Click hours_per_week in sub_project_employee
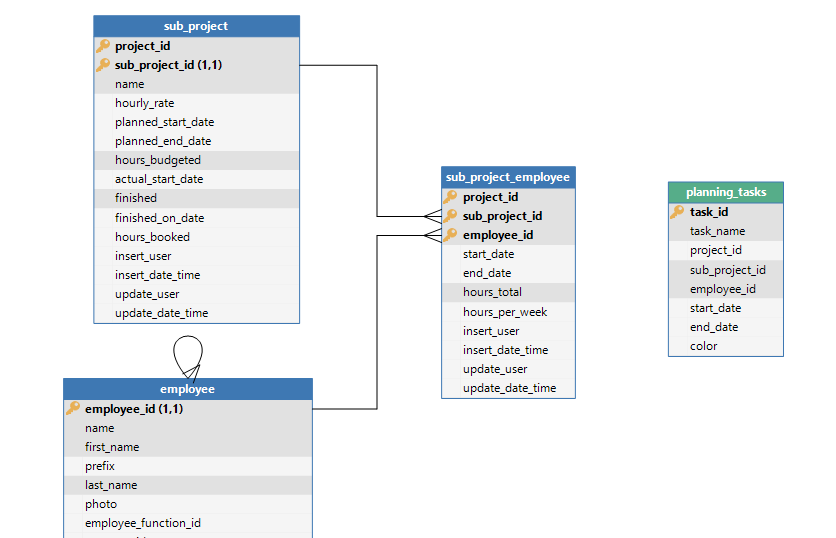836x538 pixels. [505, 312]
